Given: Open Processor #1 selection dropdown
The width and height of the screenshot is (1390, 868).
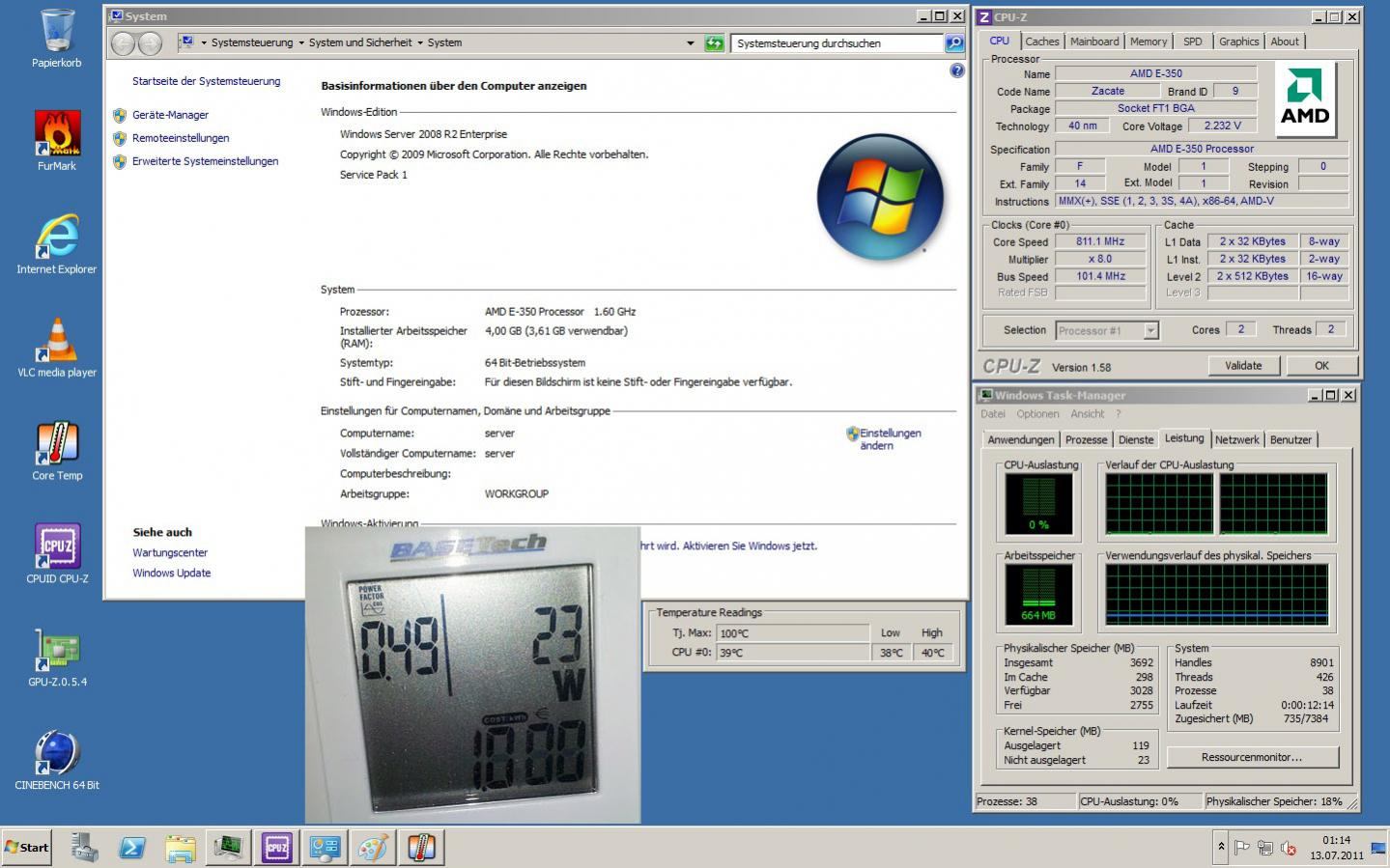Looking at the screenshot, I should point(1106,330).
